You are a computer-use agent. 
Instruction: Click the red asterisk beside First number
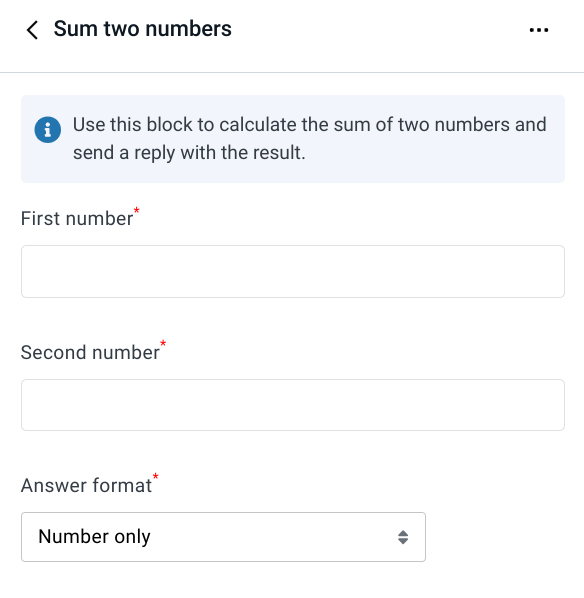click(x=137, y=211)
